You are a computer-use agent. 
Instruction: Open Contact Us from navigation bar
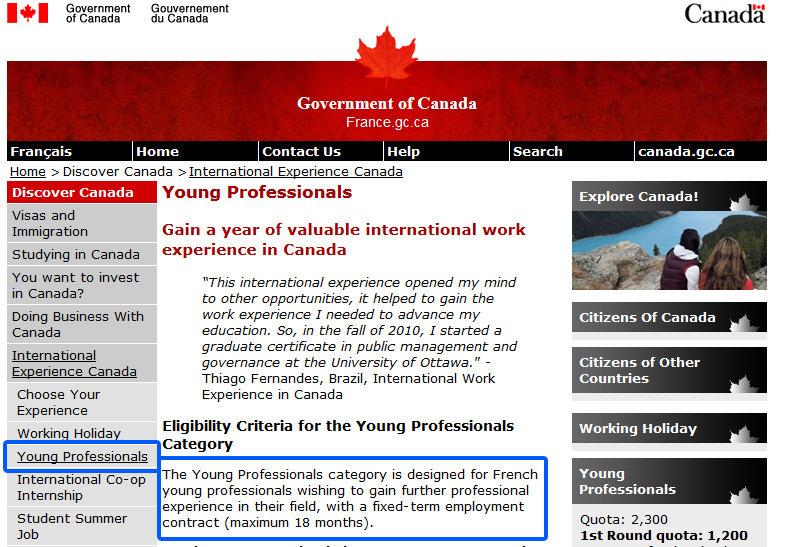[x=301, y=152]
